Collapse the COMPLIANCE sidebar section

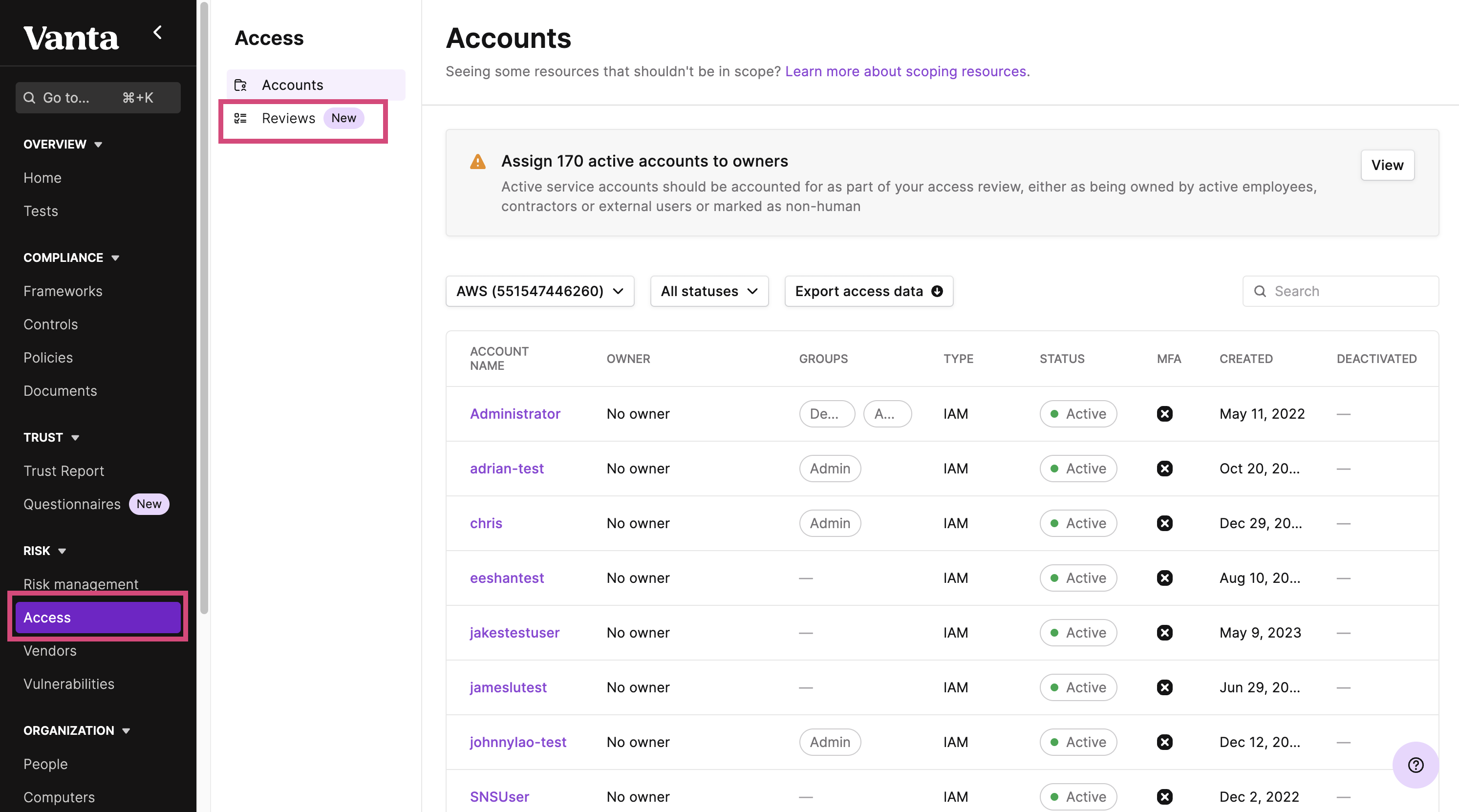pyautogui.click(x=71, y=257)
